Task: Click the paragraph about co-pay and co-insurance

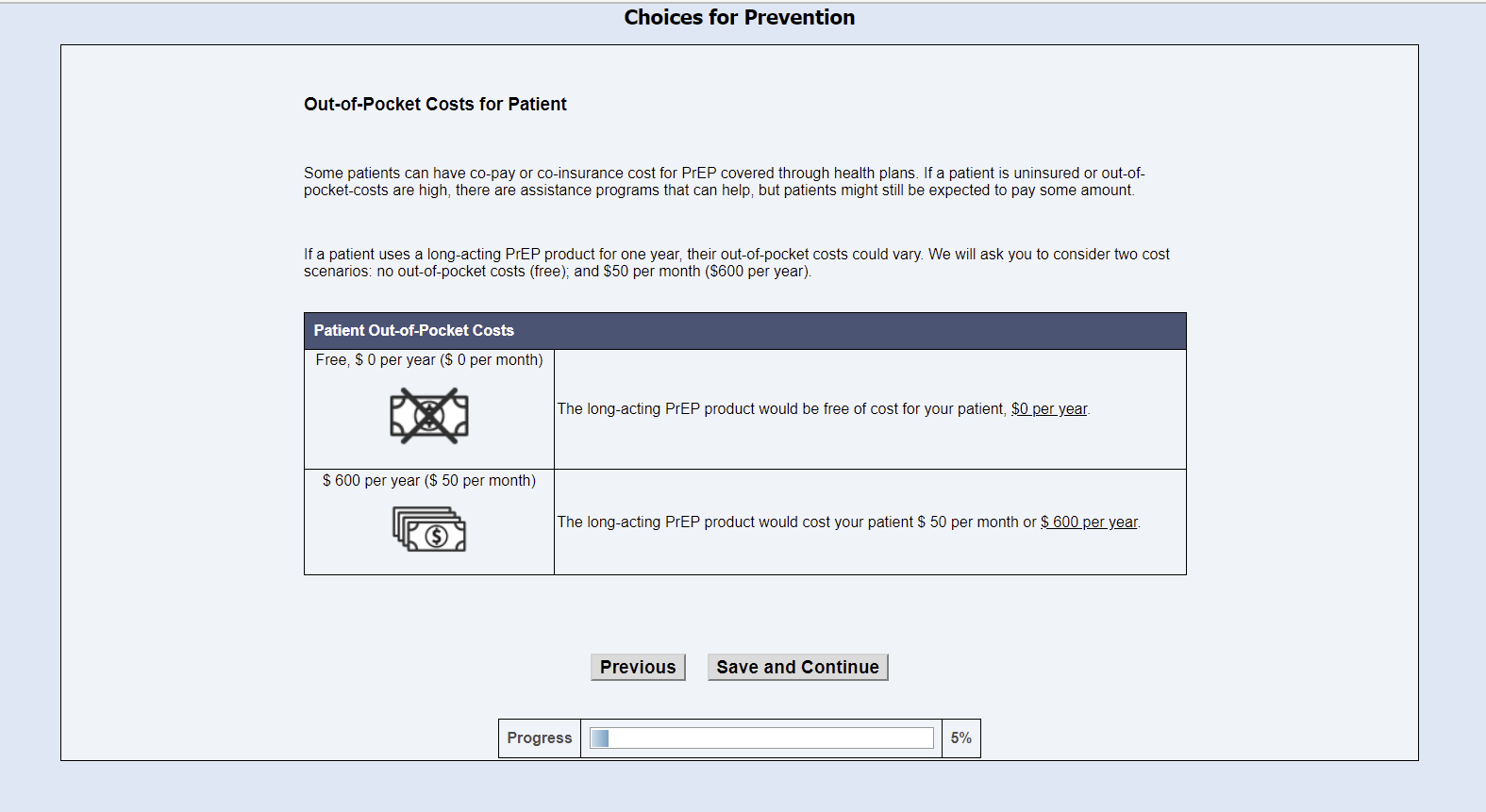Action: pos(724,182)
